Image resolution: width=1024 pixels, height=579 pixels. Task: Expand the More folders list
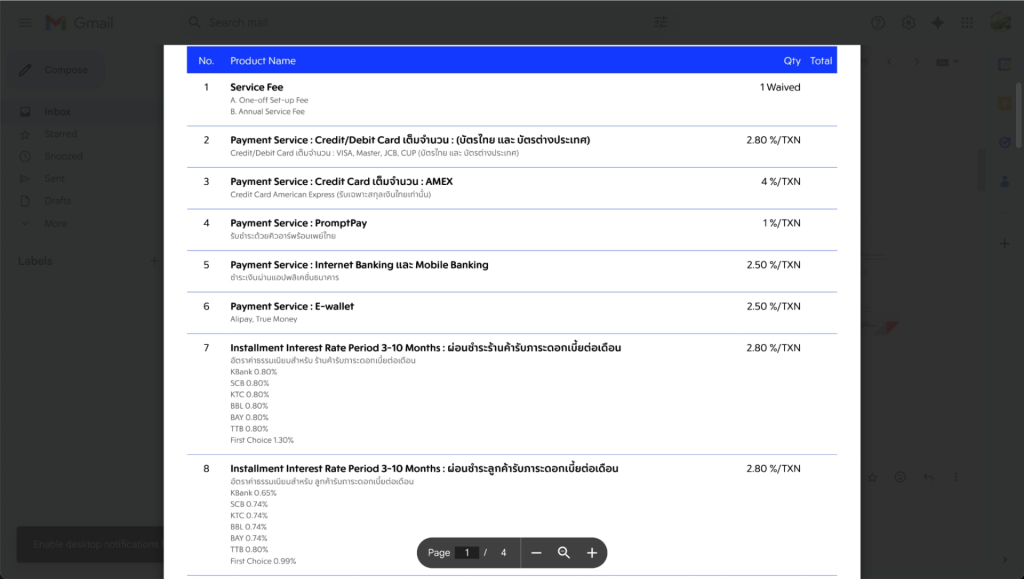[x=55, y=223]
